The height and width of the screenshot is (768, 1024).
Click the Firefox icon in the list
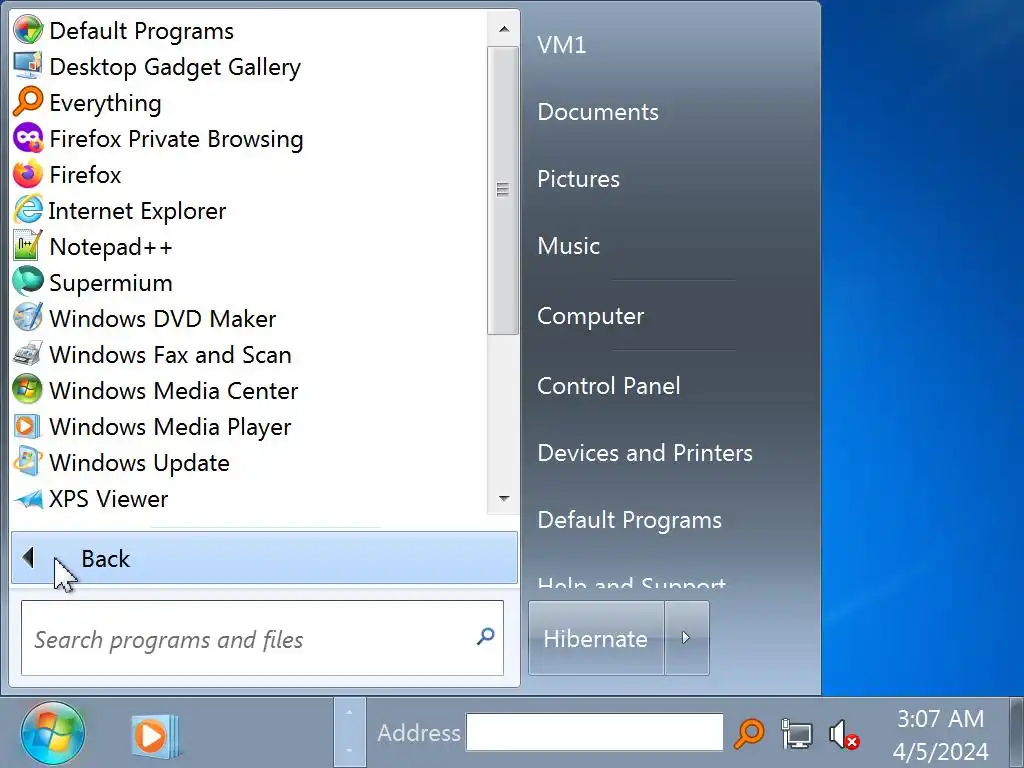click(28, 174)
